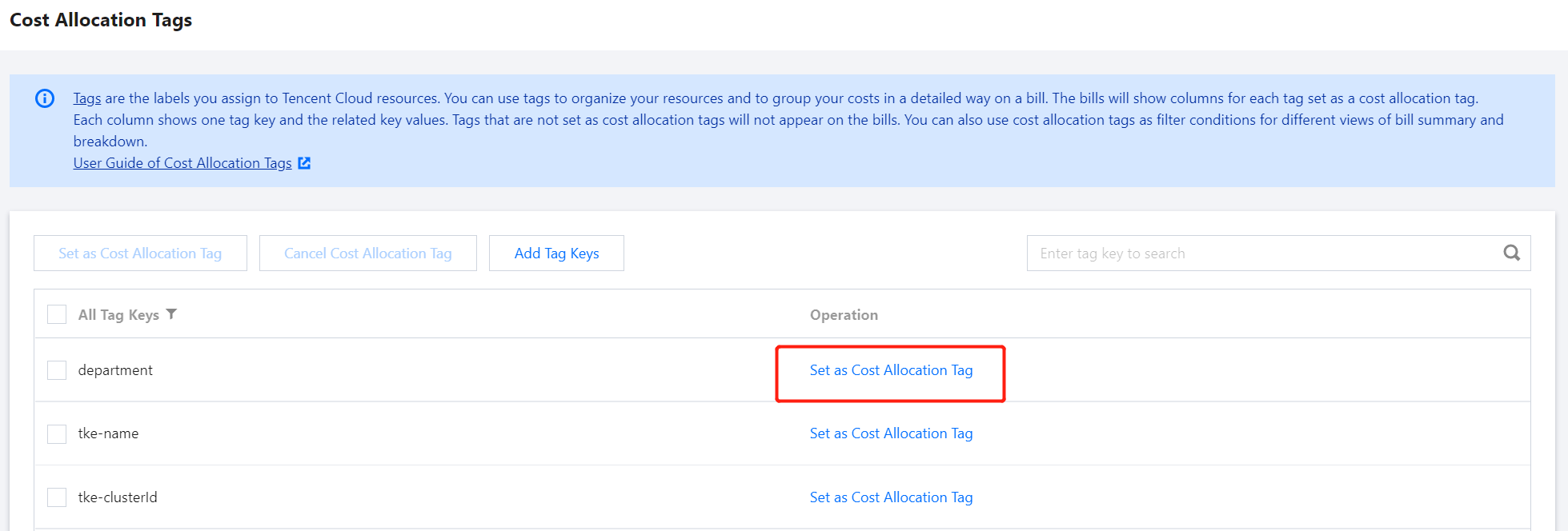
Task: Set tke-clusterId as Cost Allocation Tag
Action: pos(891,497)
